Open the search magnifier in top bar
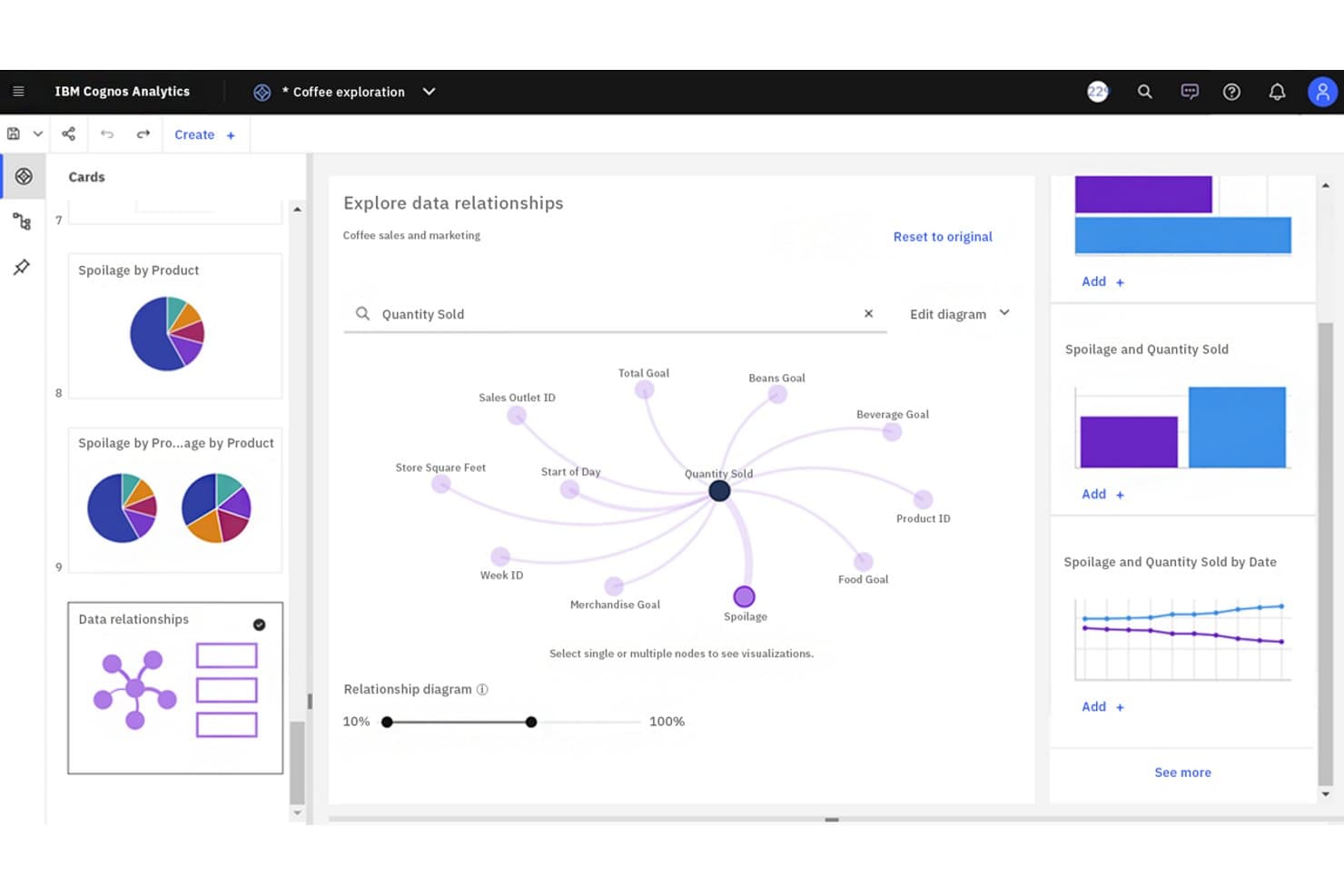1344x896 pixels. pyautogui.click(x=1144, y=92)
